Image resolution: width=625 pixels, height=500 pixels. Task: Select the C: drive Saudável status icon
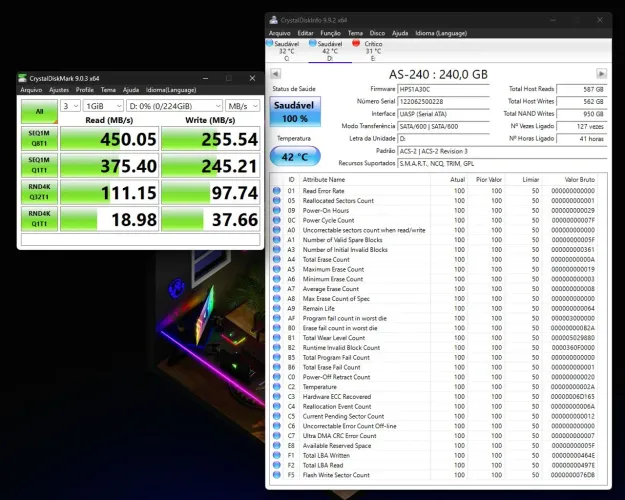click(270, 43)
